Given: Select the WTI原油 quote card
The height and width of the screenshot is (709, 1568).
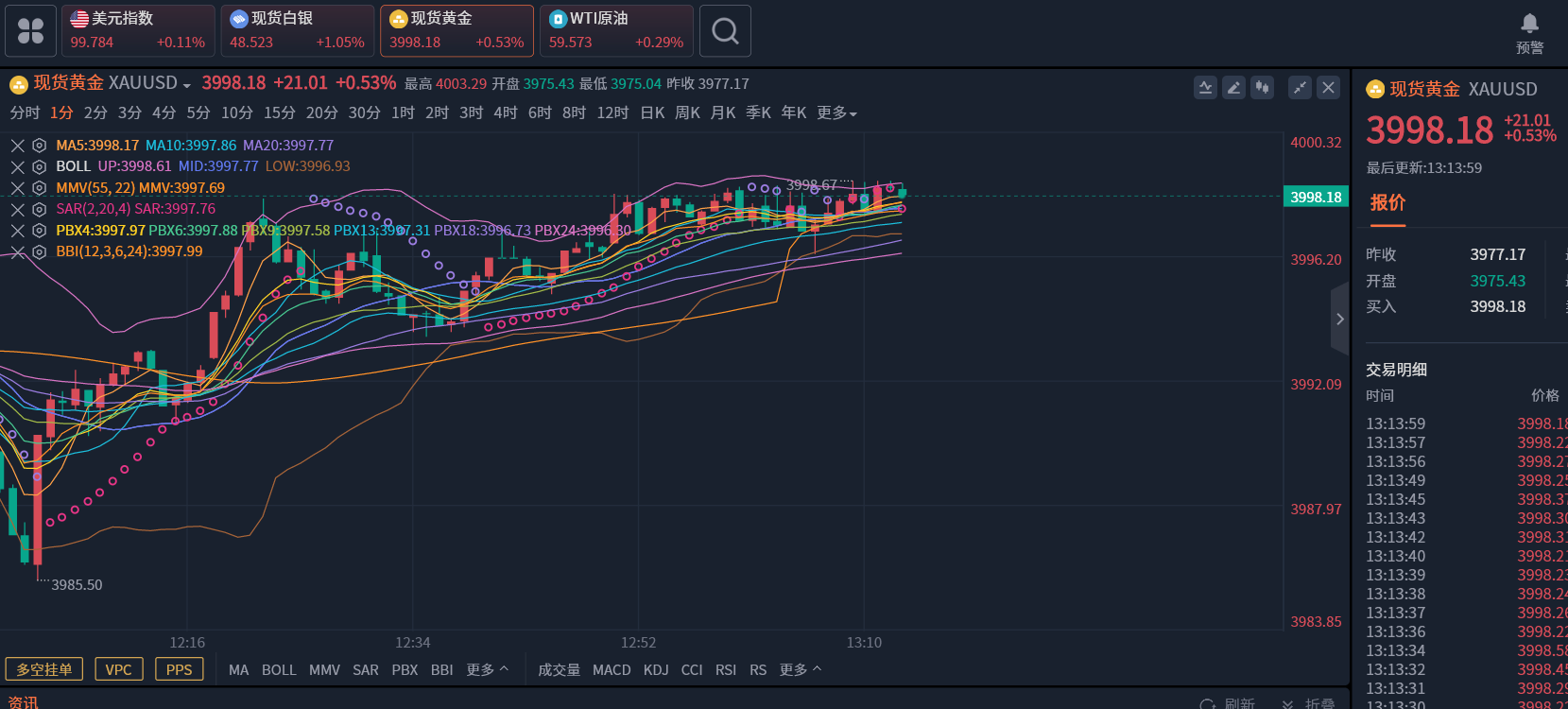Looking at the screenshot, I should (x=616, y=31).
